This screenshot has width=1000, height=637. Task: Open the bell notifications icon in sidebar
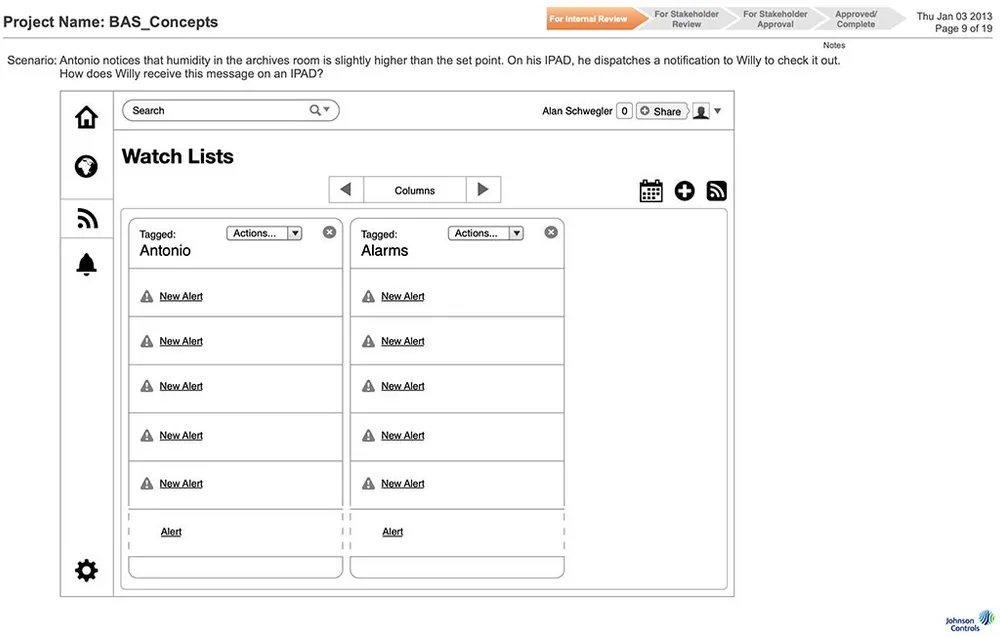pyautogui.click(x=86, y=264)
